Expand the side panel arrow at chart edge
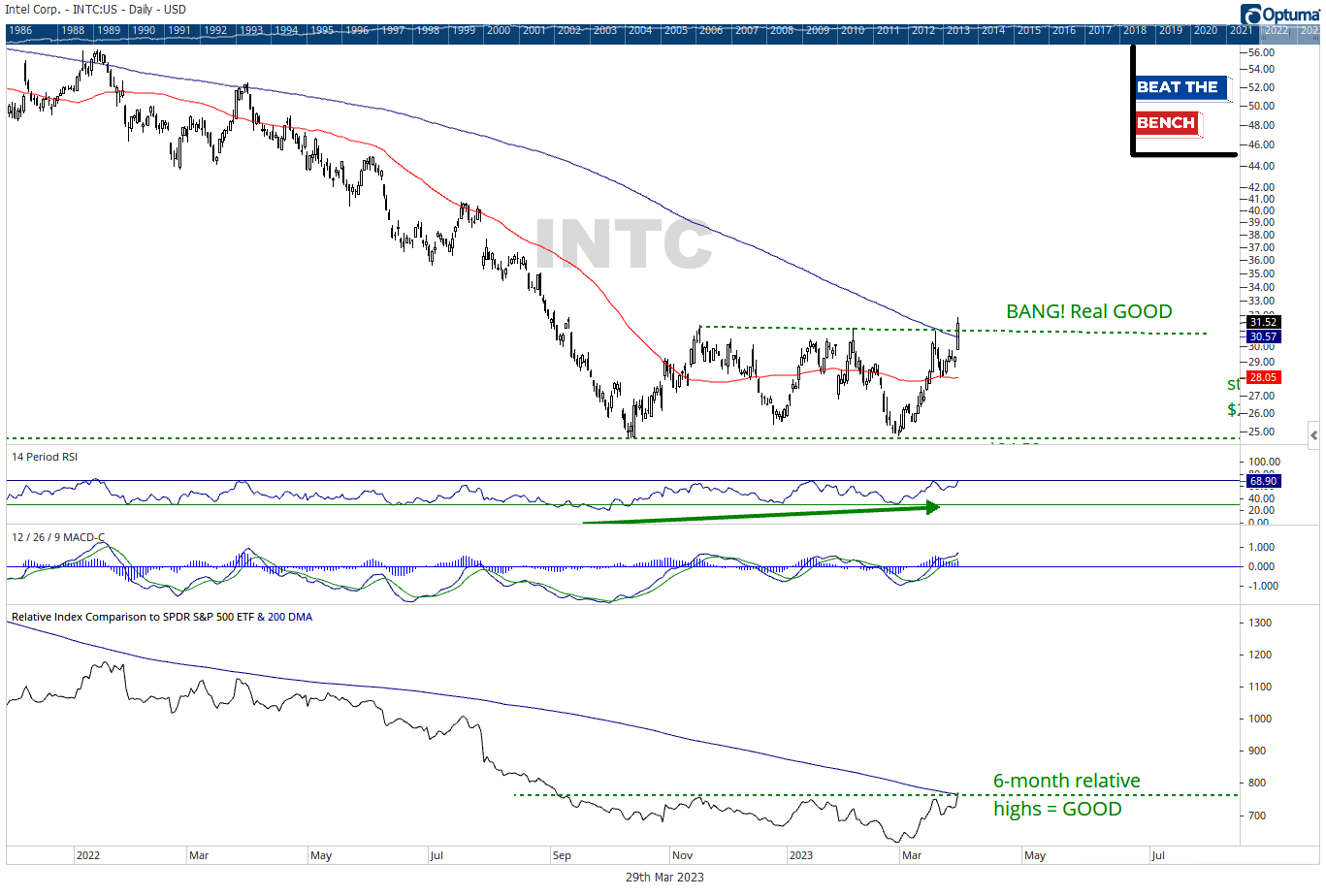This screenshot has height=896, width=1326. pyautogui.click(x=1313, y=434)
